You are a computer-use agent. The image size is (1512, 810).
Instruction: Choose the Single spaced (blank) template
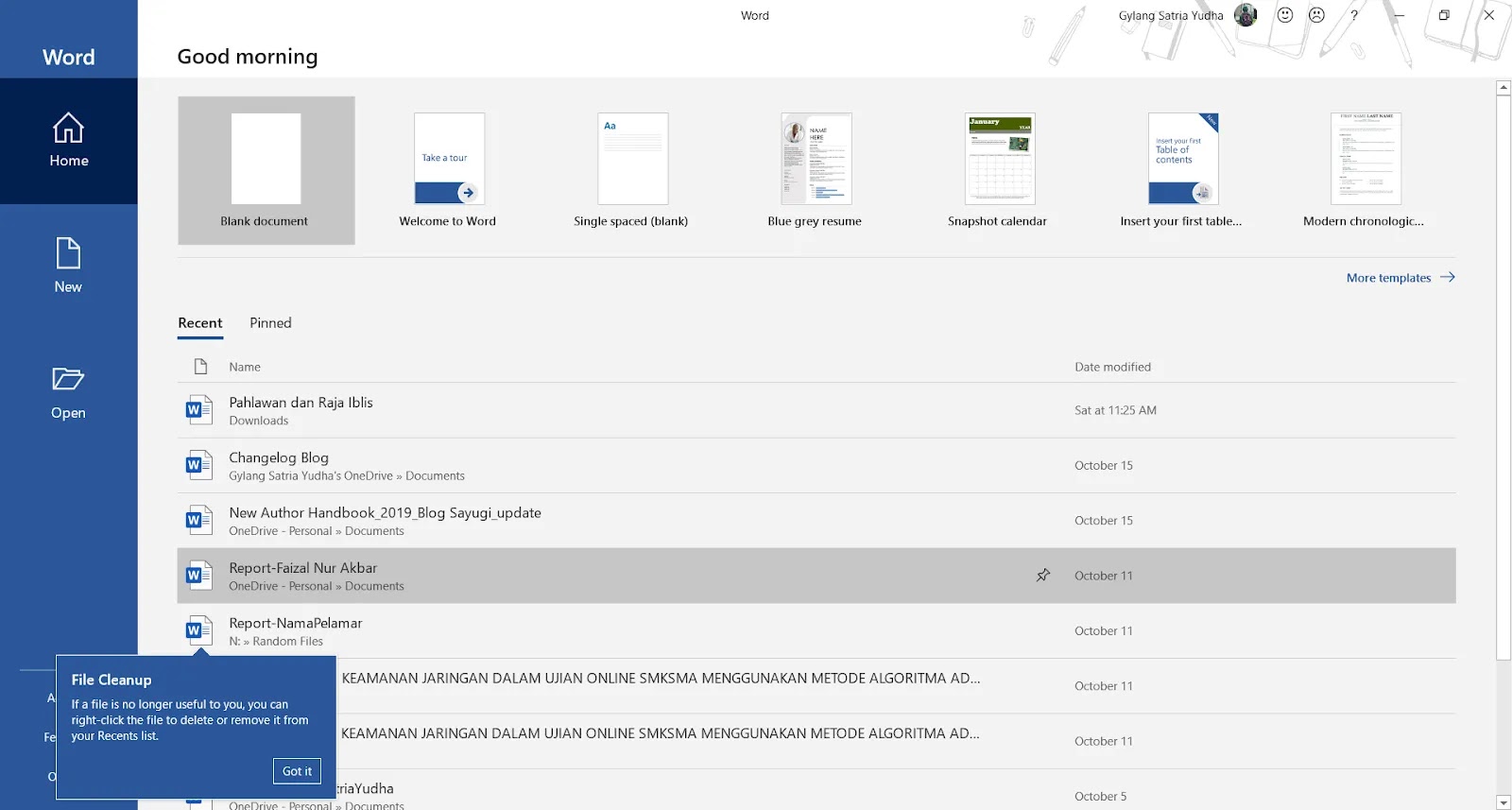coord(631,170)
